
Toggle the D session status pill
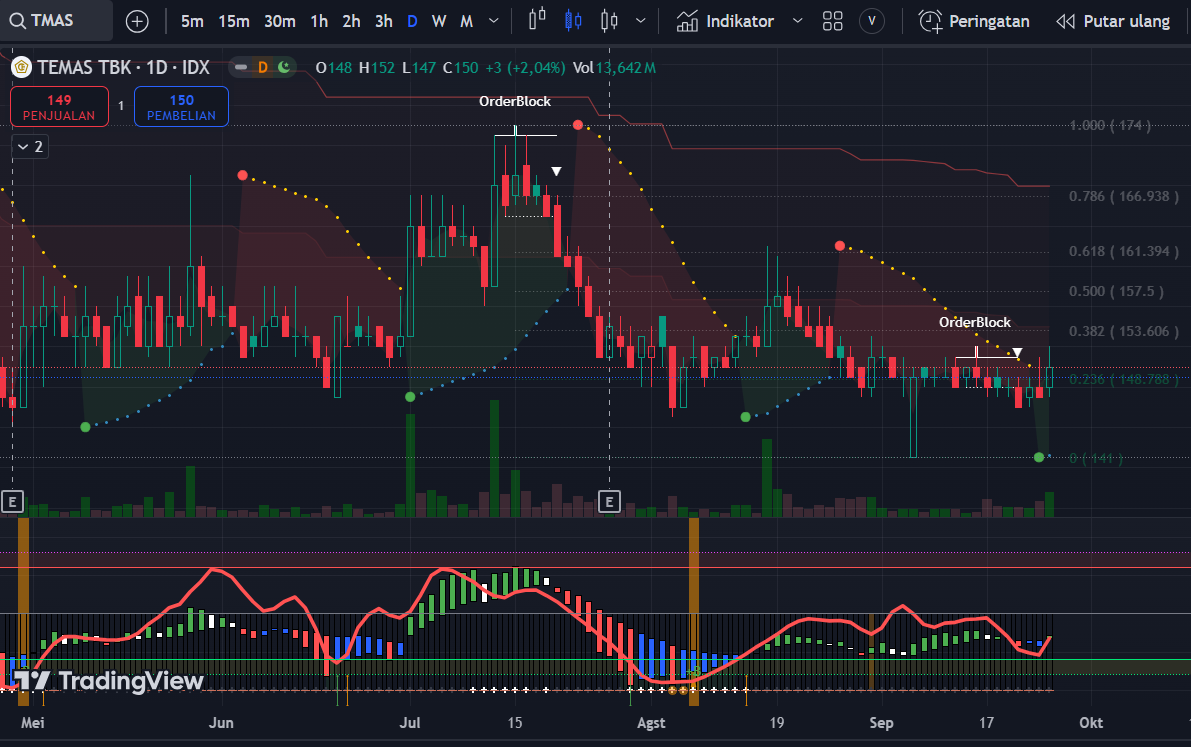(262, 67)
